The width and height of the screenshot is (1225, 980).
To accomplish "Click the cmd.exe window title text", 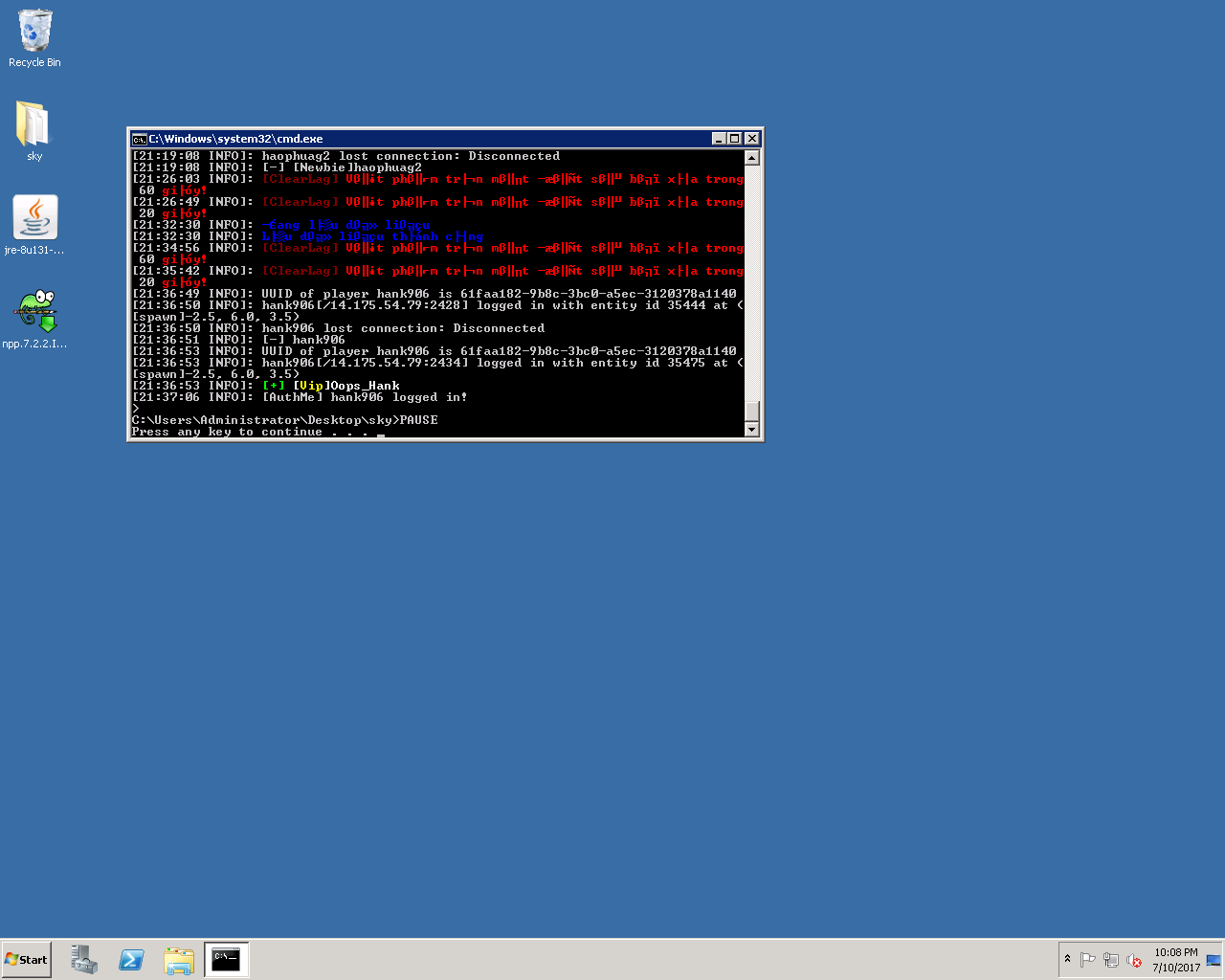I will (235, 139).
